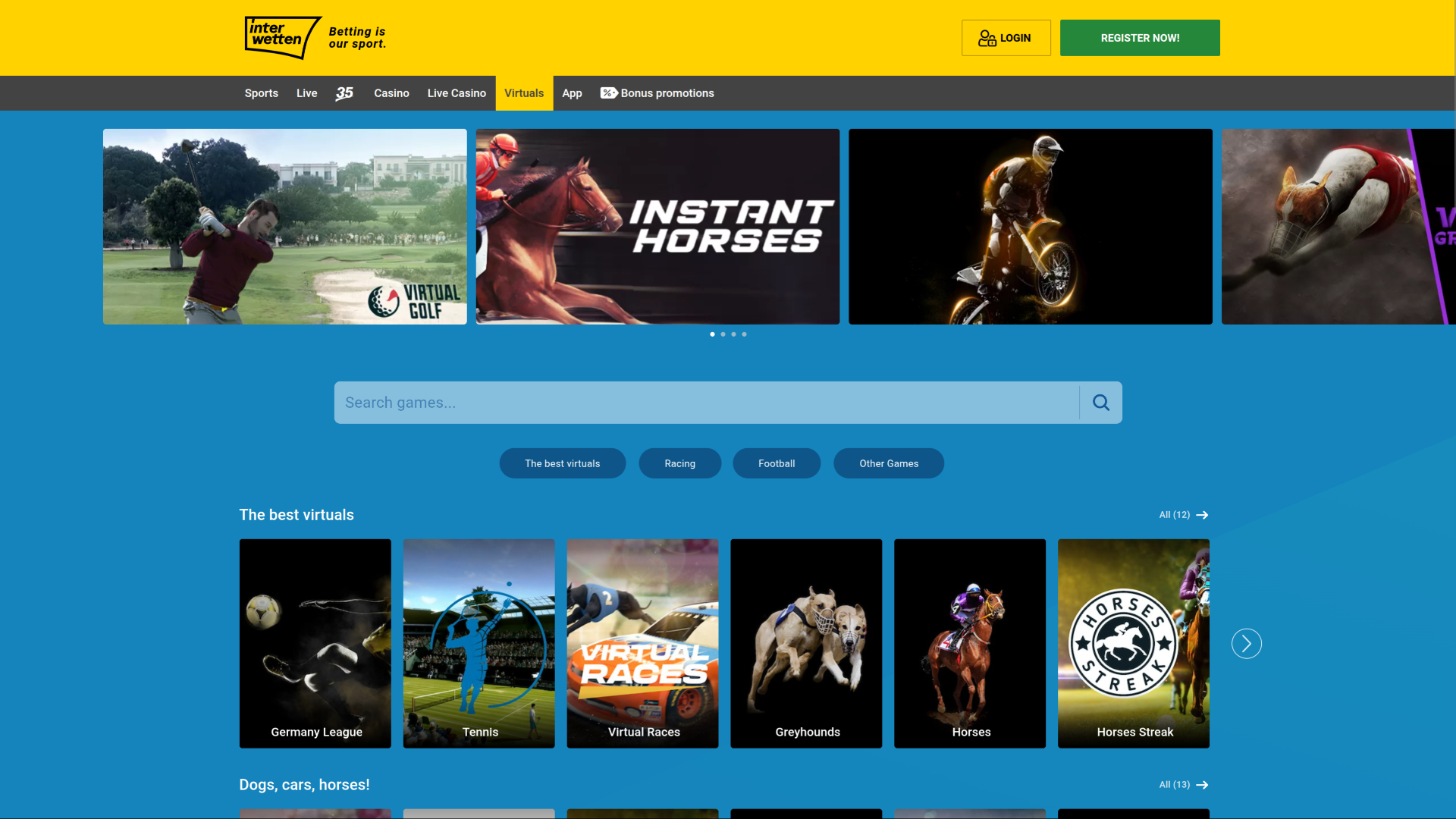Select the '35' anniversary icon in the navigation
1456x819 pixels.
(344, 93)
